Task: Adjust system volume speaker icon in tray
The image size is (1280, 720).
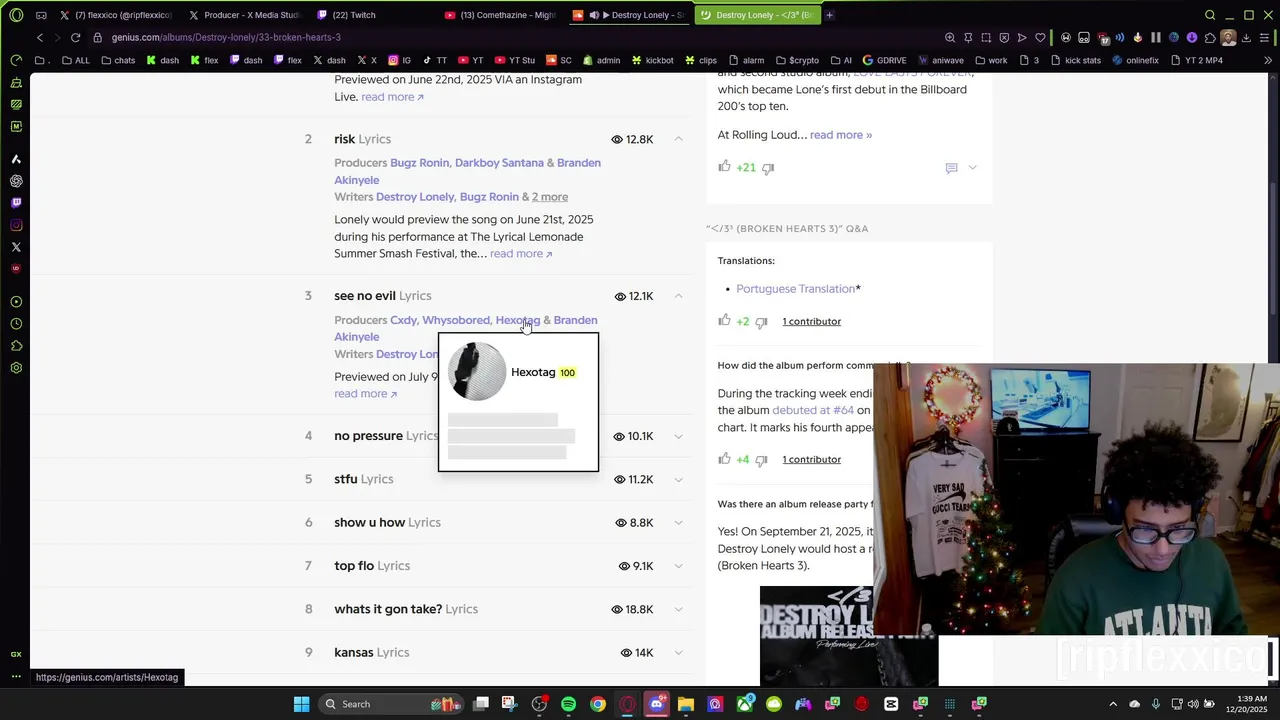Action: pos(1192,704)
